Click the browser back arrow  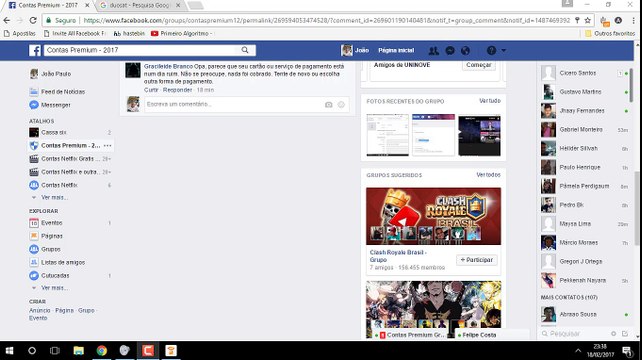click(7, 20)
